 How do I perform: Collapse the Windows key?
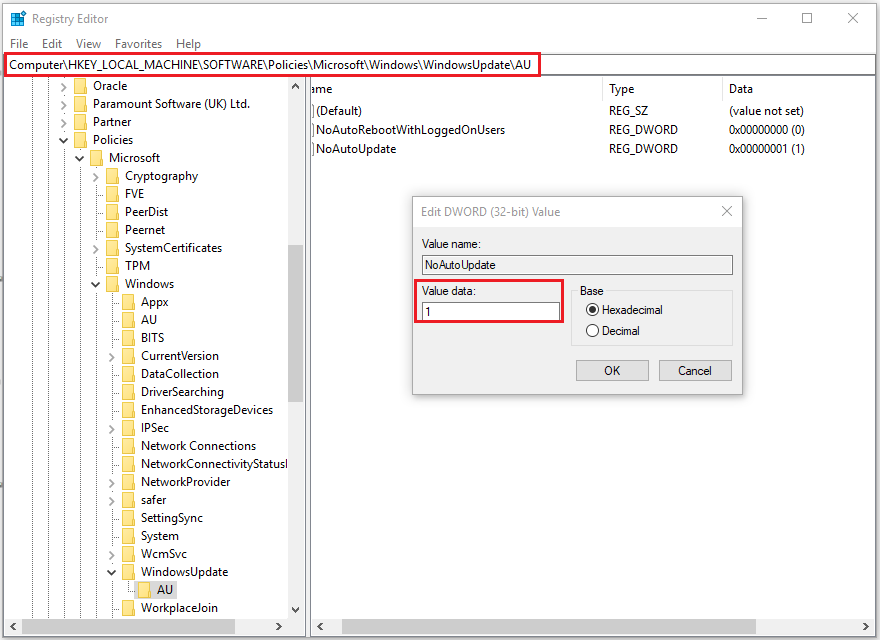click(95, 285)
